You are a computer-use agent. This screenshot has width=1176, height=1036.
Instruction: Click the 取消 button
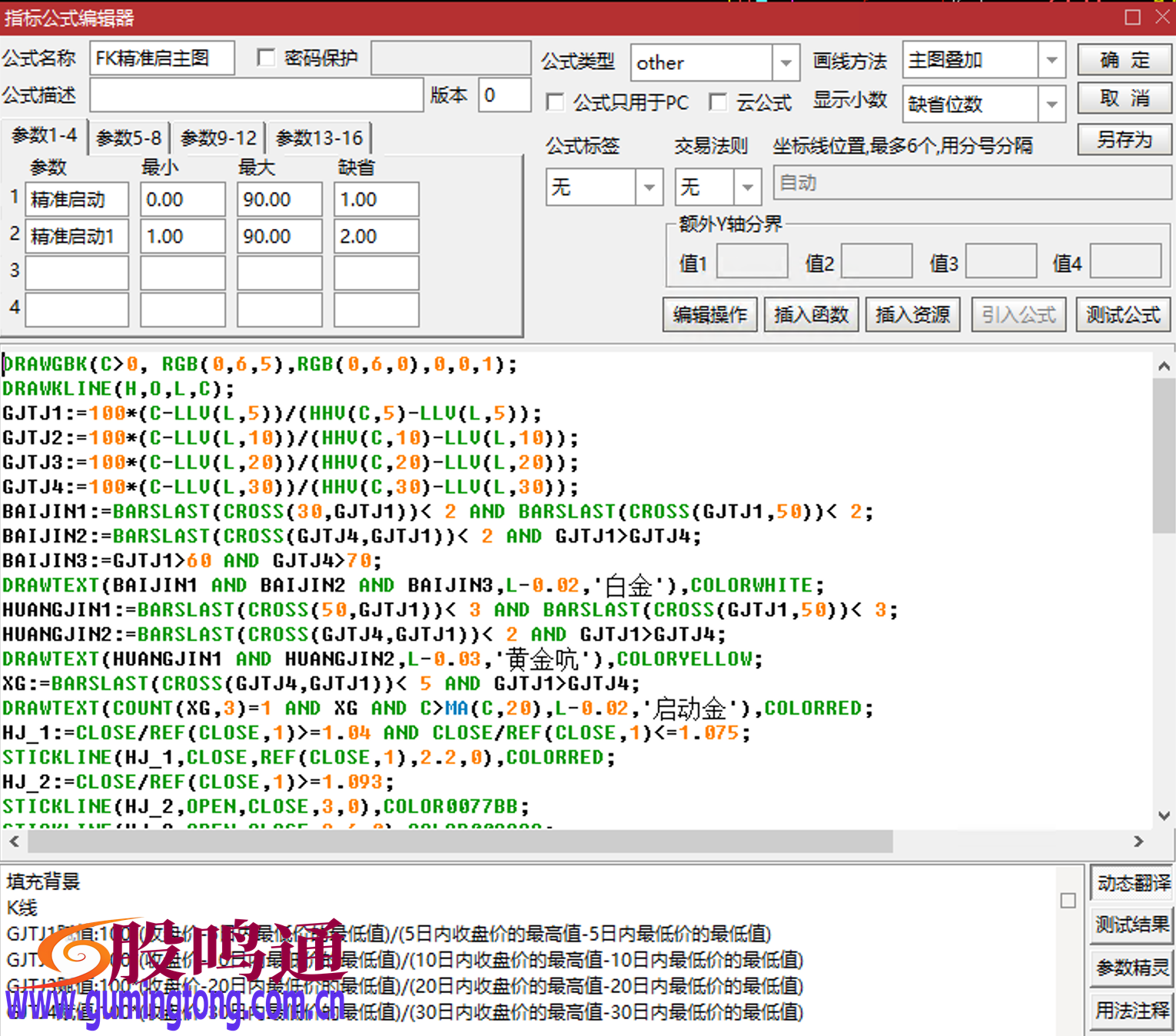(x=1124, y=99)
